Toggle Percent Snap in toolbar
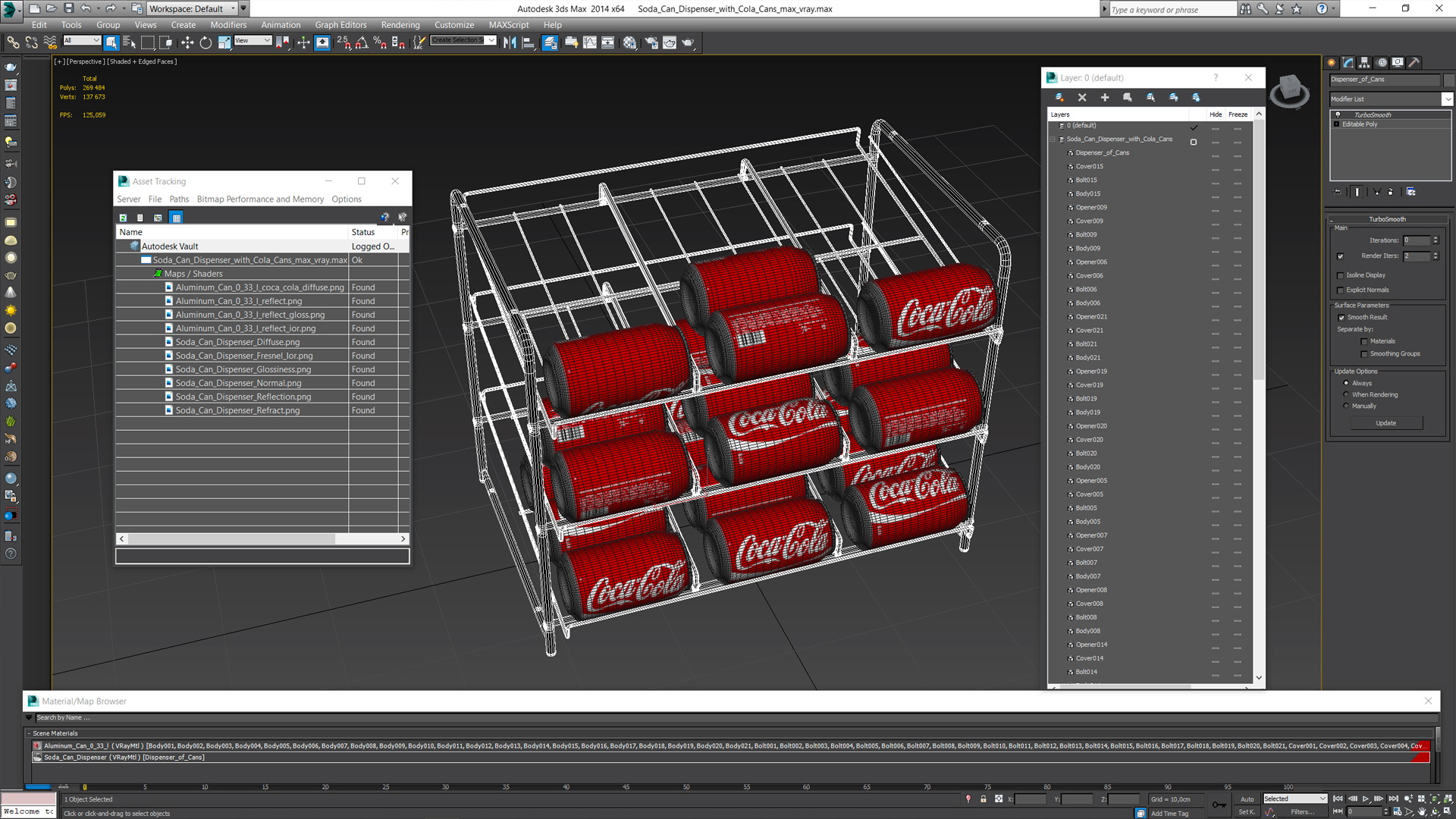 pos(380,42)
